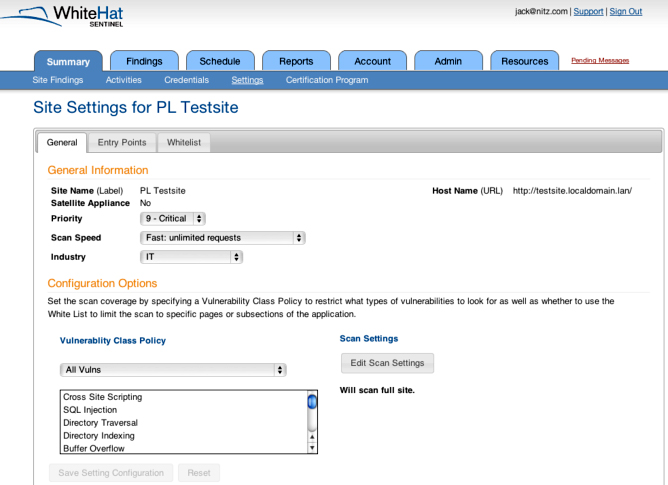View Pending Messages link

pyautogui.click(x=600, y=60)
